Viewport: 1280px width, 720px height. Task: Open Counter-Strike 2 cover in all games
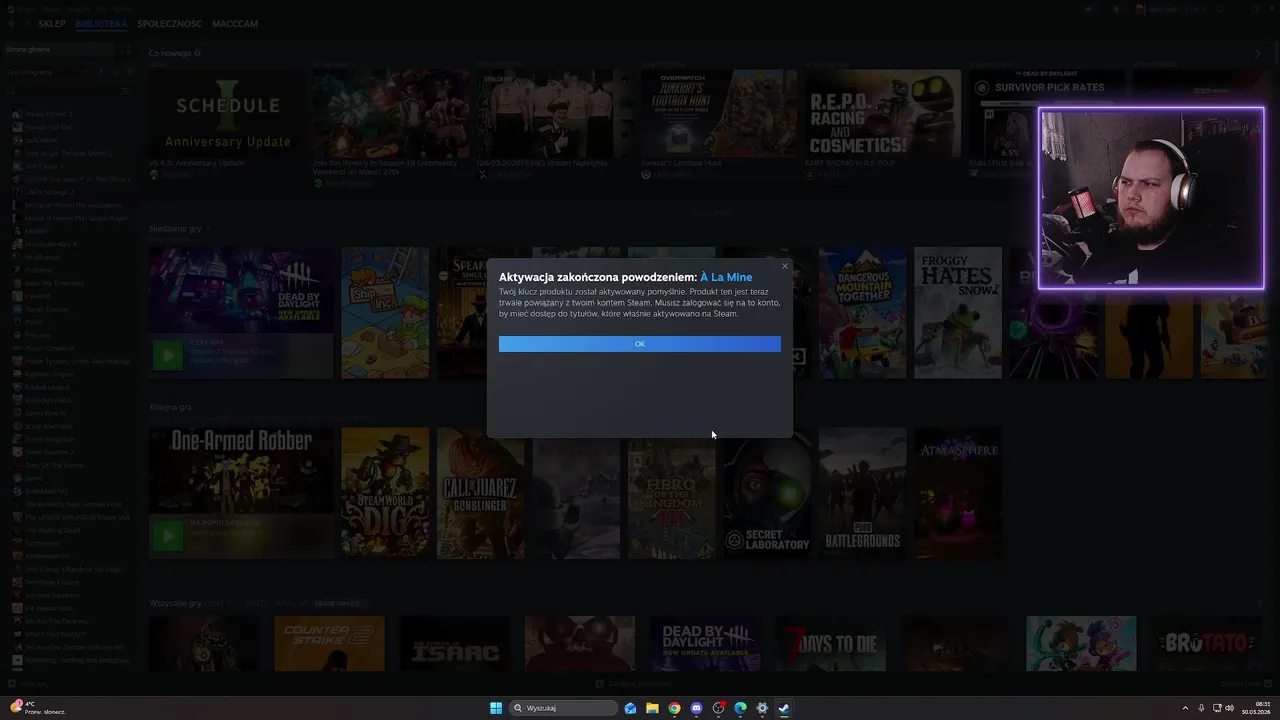pyautogui.click(x=329, y=644)
